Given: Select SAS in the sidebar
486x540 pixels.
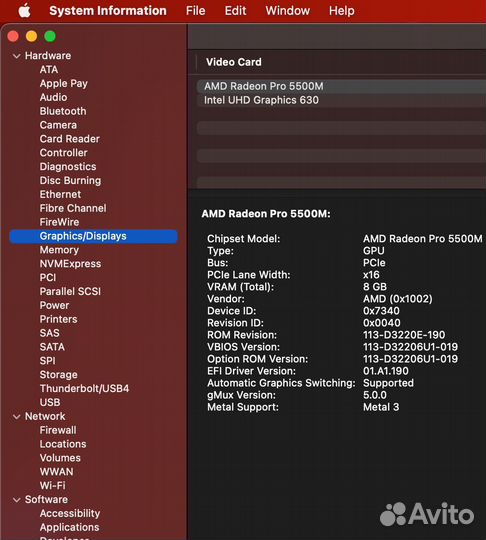Looking at the screenshot, I should [49, 333].
